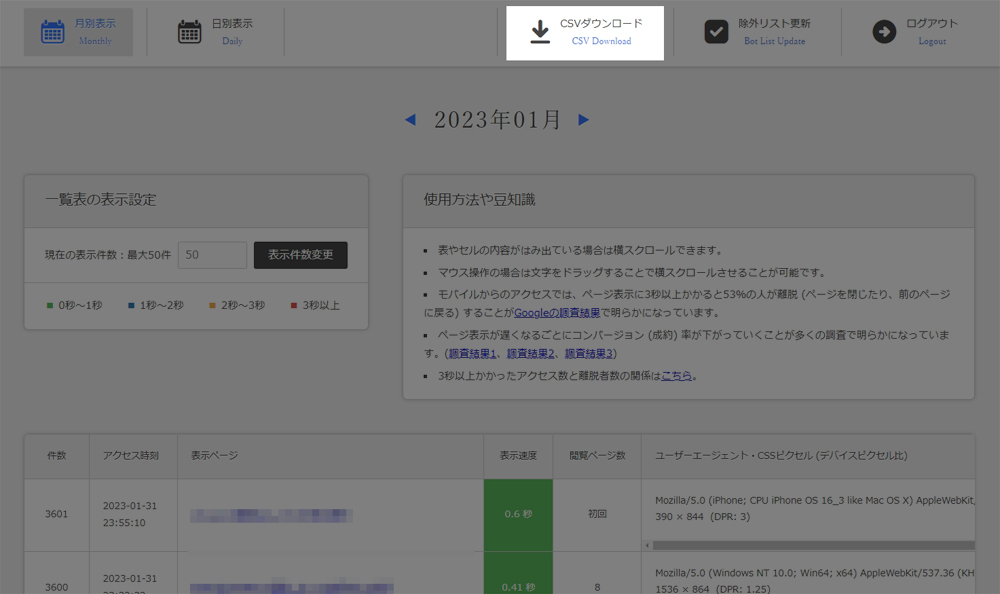Click 1536 × 864 (DPR: 1.25) text
This screenshot has height=594, width=1000.
(x=712, y=589)
